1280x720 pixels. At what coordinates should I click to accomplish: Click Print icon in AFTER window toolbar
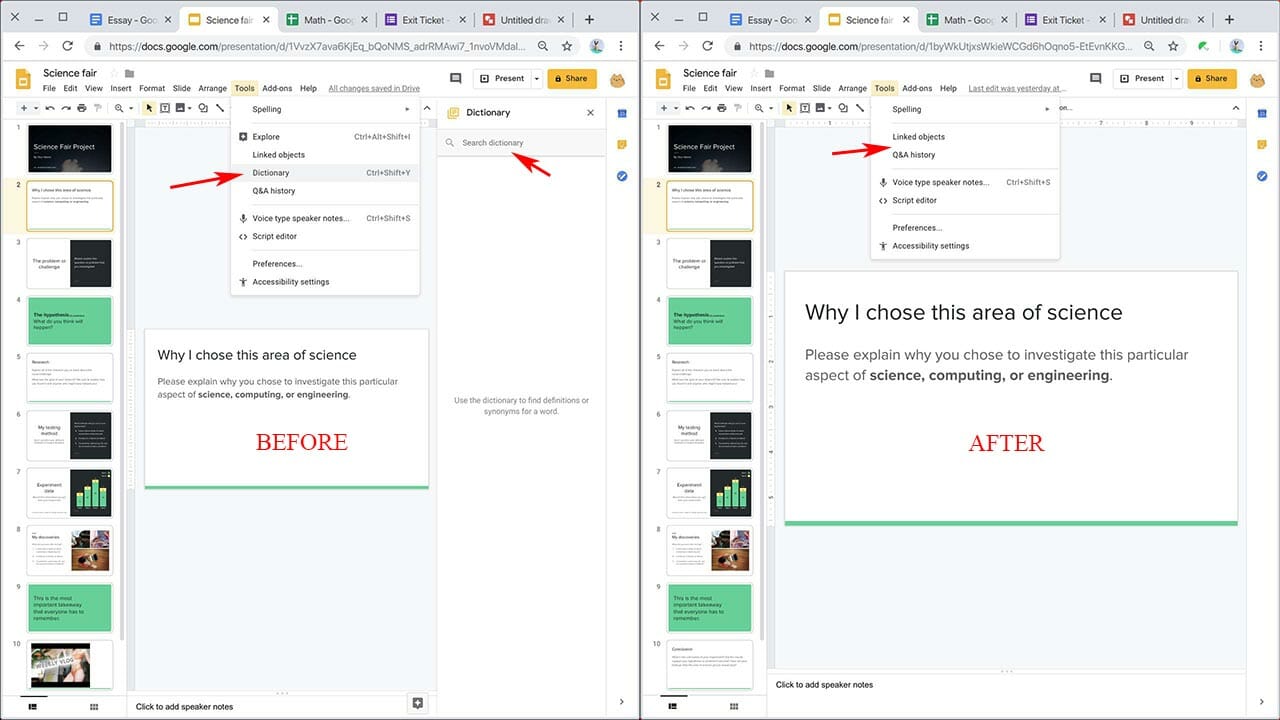pos(722,108)
